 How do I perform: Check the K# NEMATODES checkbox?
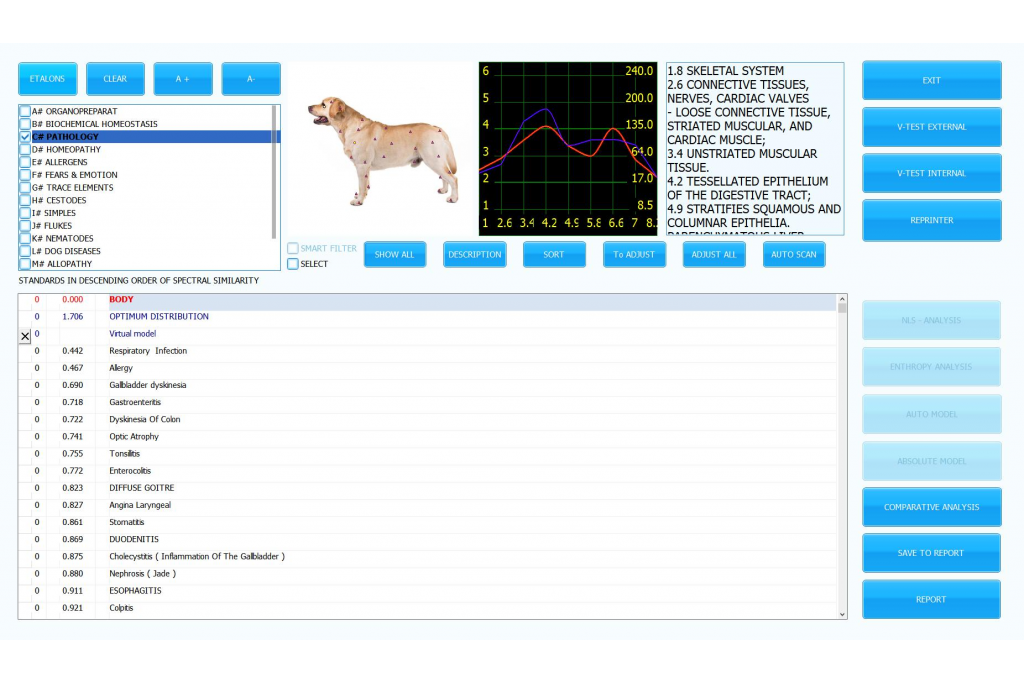click(25, 238)
